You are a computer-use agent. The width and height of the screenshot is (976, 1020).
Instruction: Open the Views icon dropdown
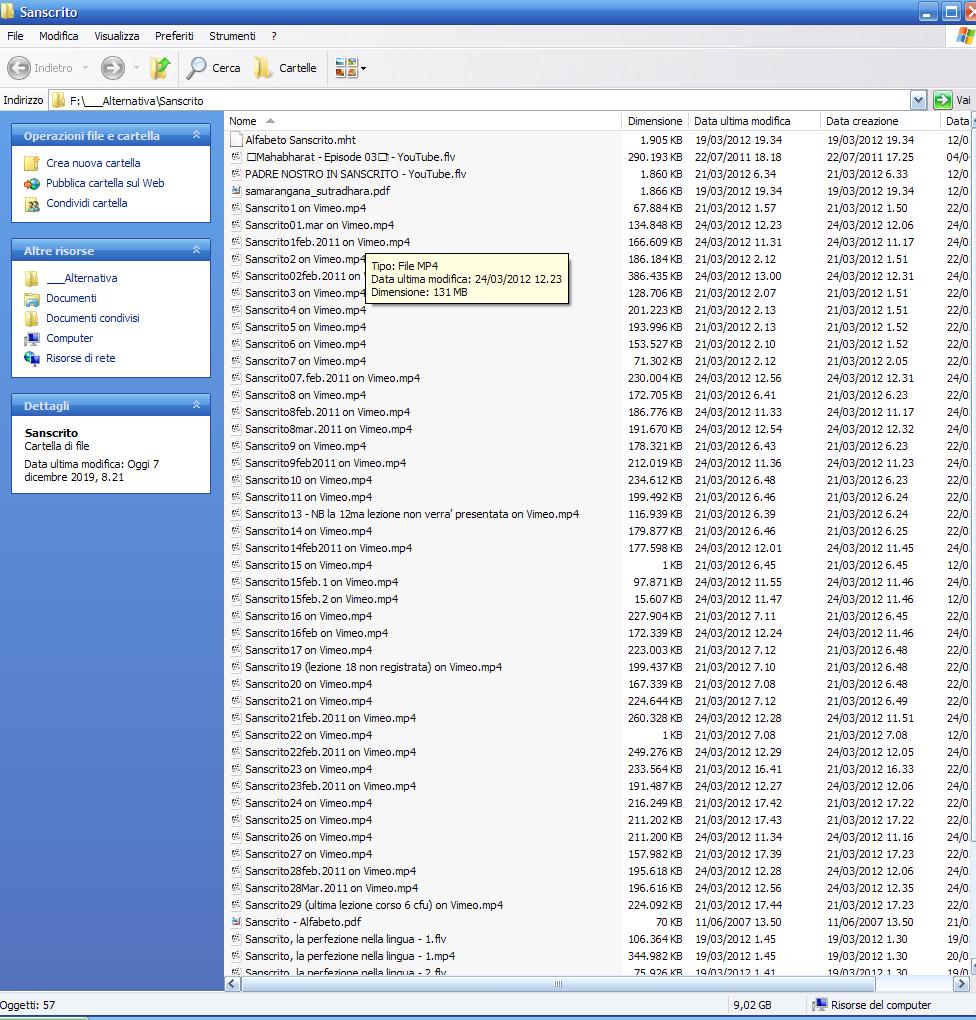[x=350, y=68]
